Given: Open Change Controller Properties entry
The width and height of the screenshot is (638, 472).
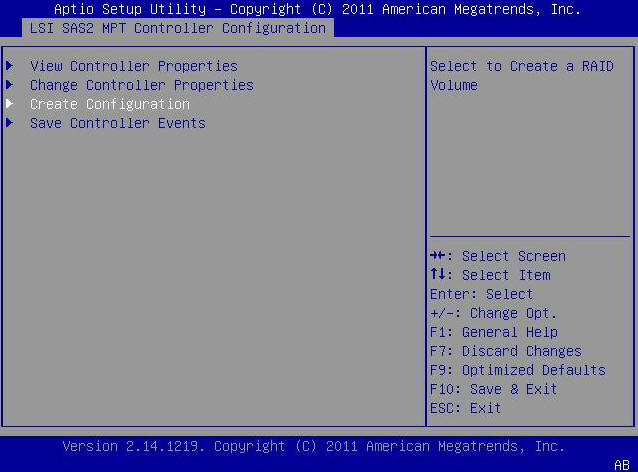Looking at the screenshot, I should (x=142, y=85).
